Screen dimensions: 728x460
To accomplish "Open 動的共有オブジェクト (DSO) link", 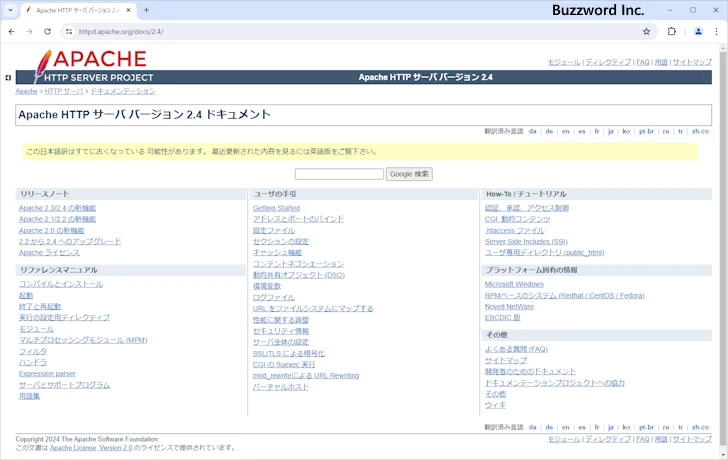I will (x=299, y=275).
